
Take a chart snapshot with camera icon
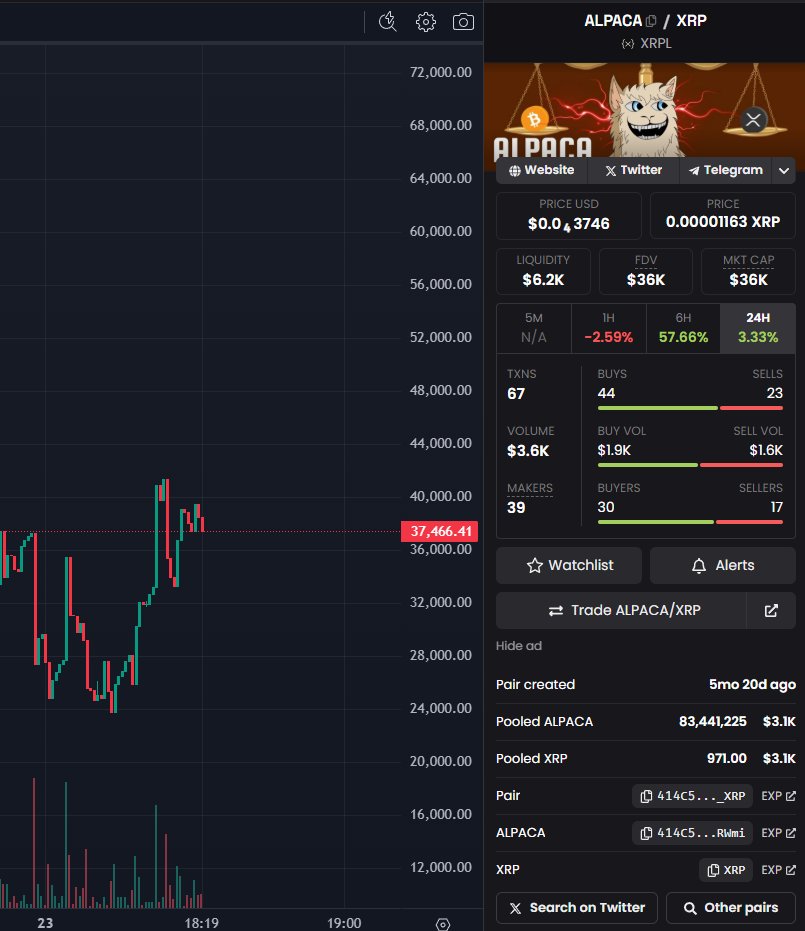click(x=463, y=22)
